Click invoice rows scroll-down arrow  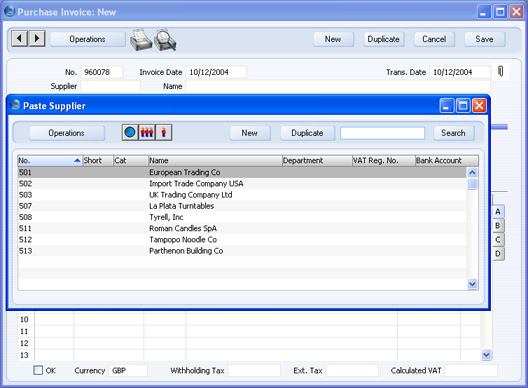point(486,355)
